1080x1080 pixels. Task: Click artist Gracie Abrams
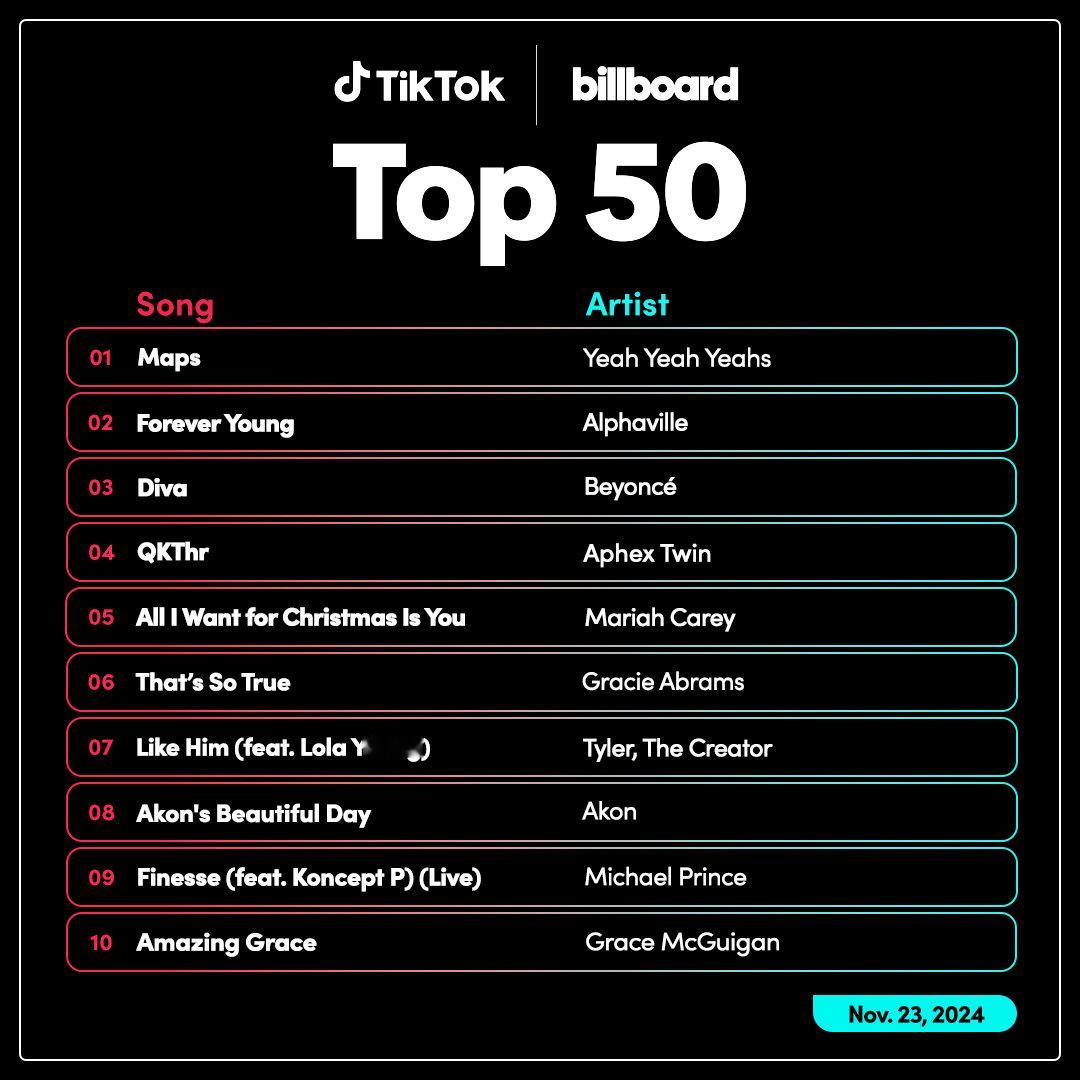point(663,682)
